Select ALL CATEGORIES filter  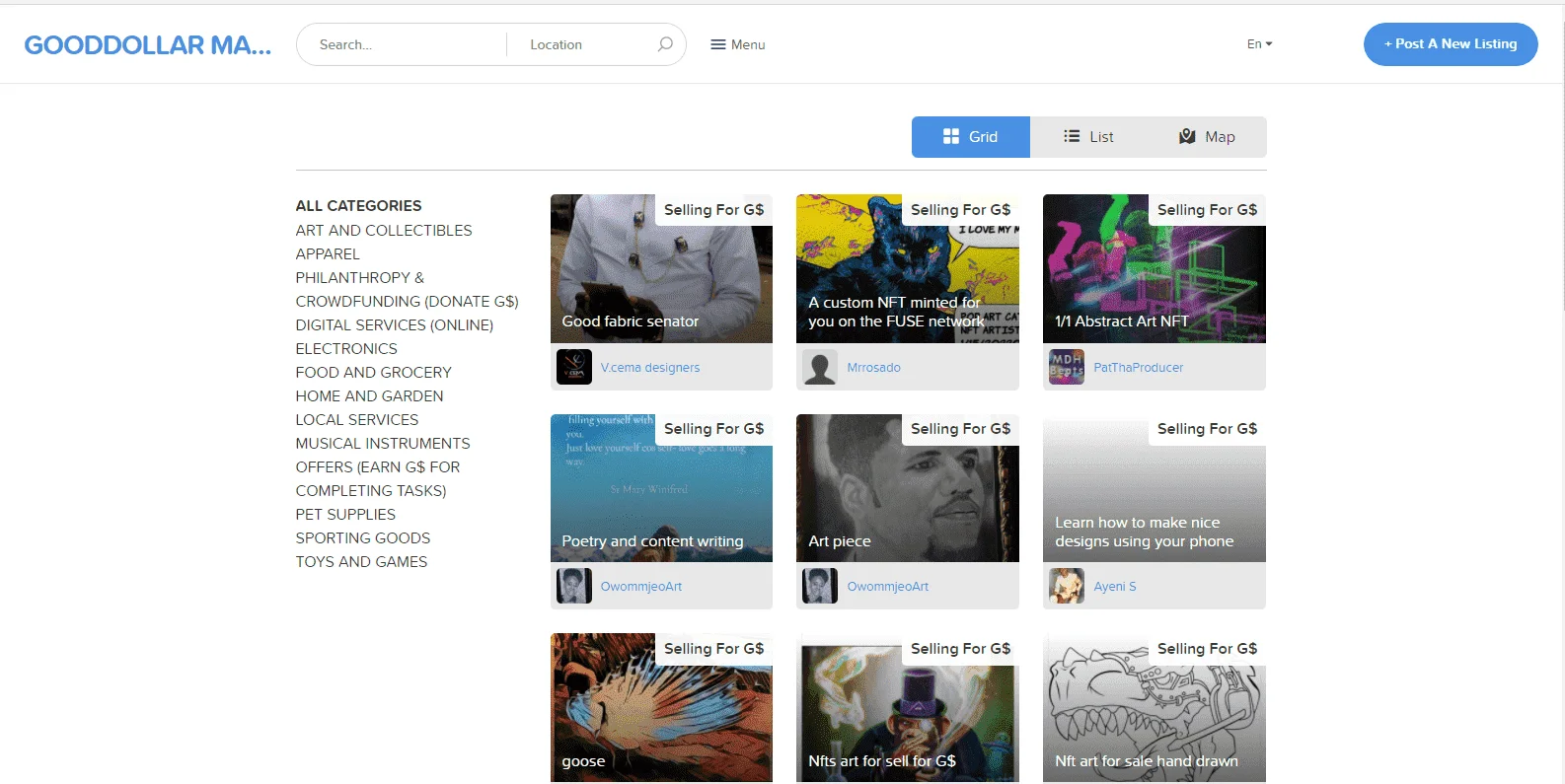click(x=358, y=206)
